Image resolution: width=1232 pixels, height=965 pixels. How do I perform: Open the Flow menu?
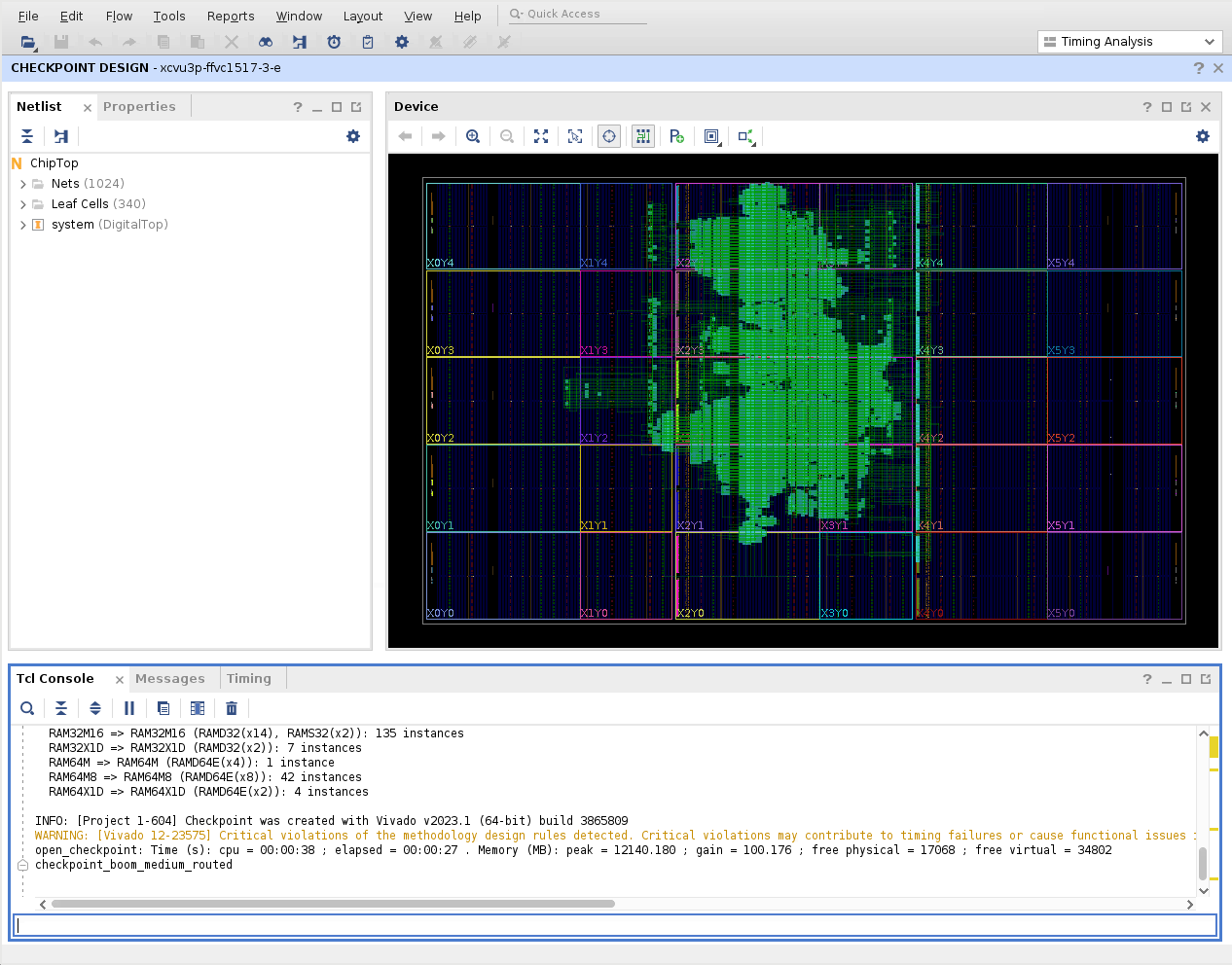(x=119, y=17)
